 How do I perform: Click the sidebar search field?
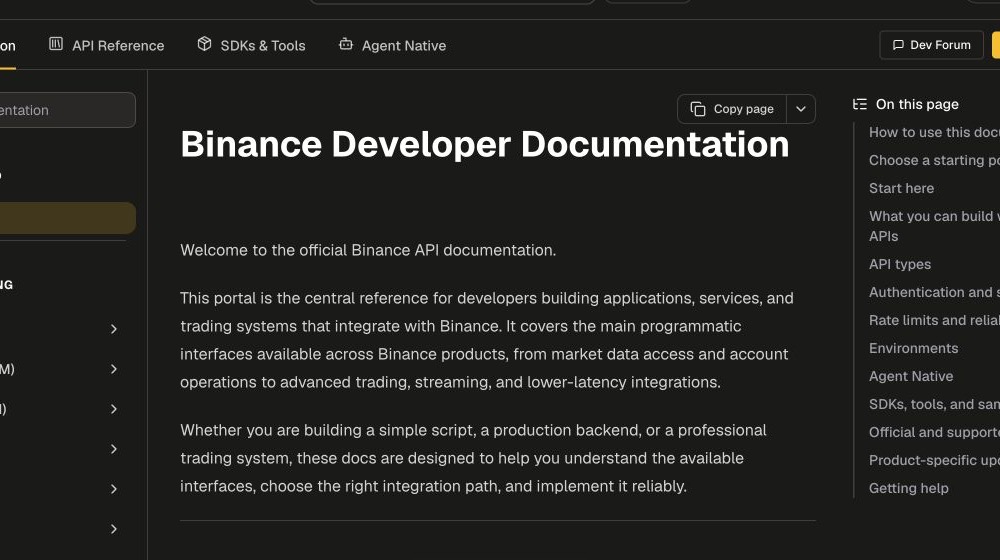coord(68,110)
